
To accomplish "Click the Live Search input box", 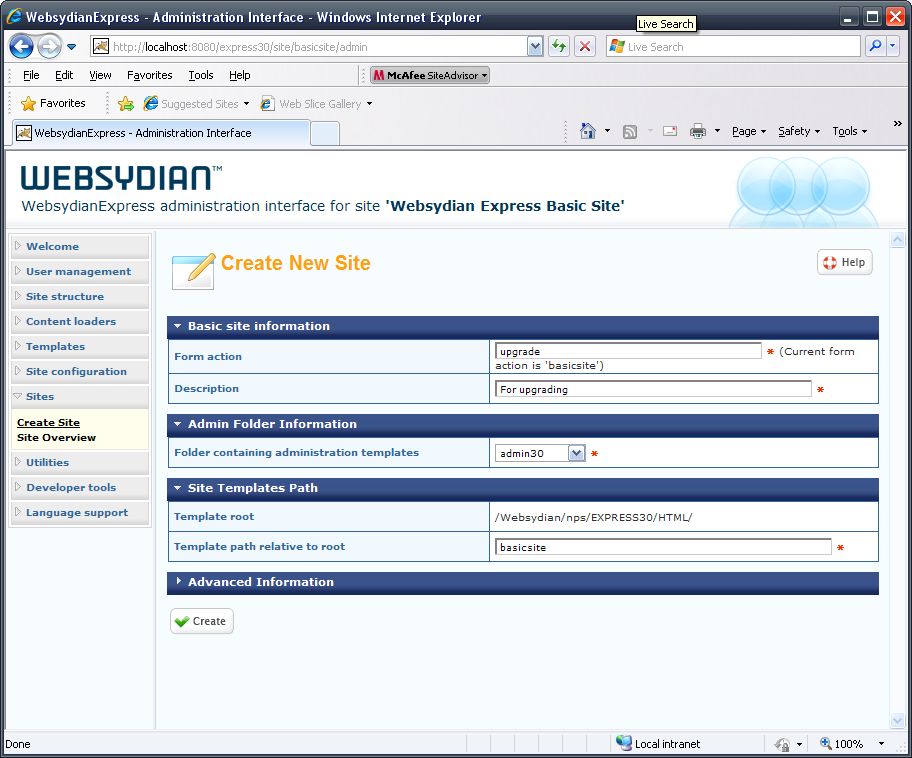I will click(x=733, y=47).
